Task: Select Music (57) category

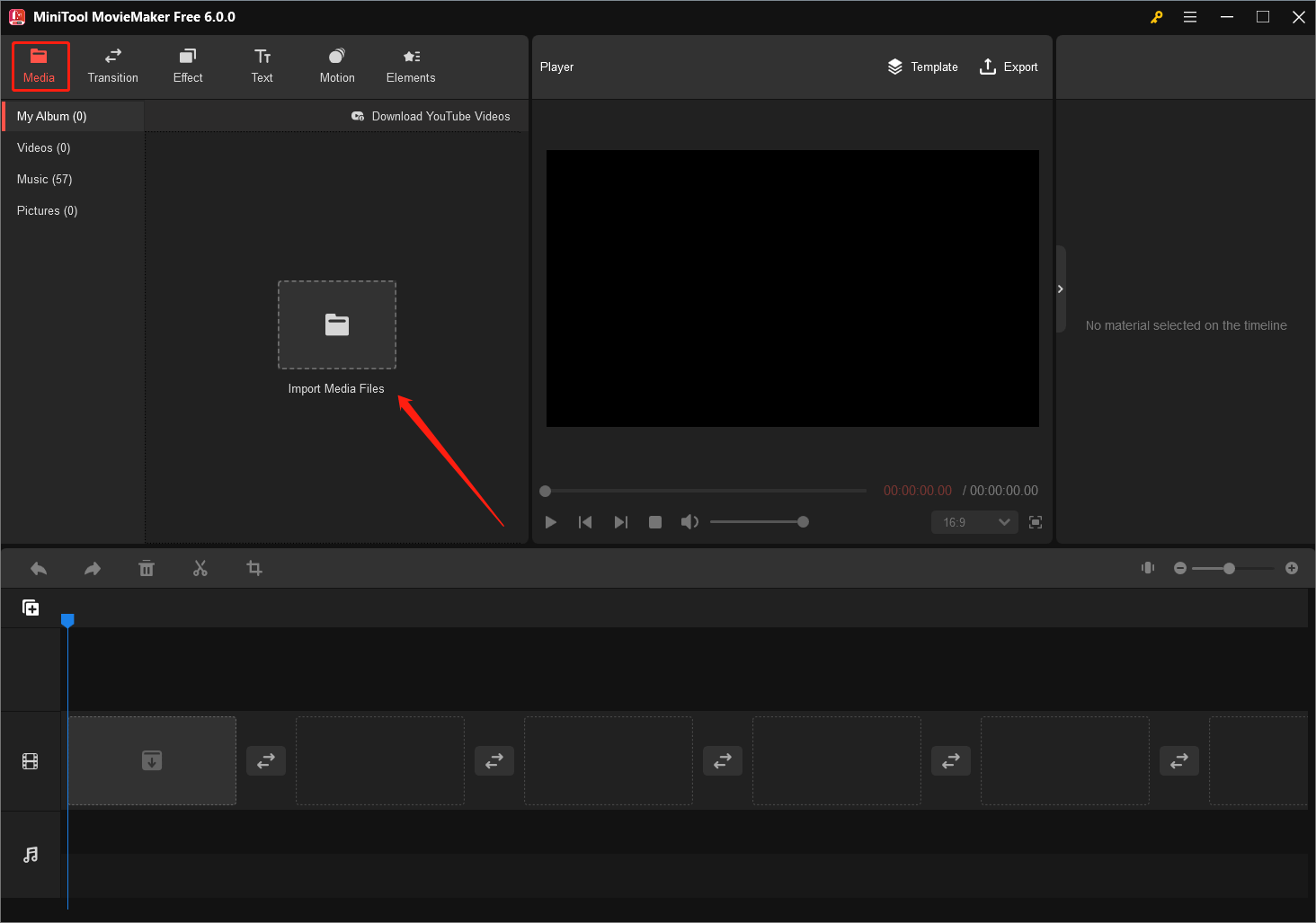Action: point(73,180)
